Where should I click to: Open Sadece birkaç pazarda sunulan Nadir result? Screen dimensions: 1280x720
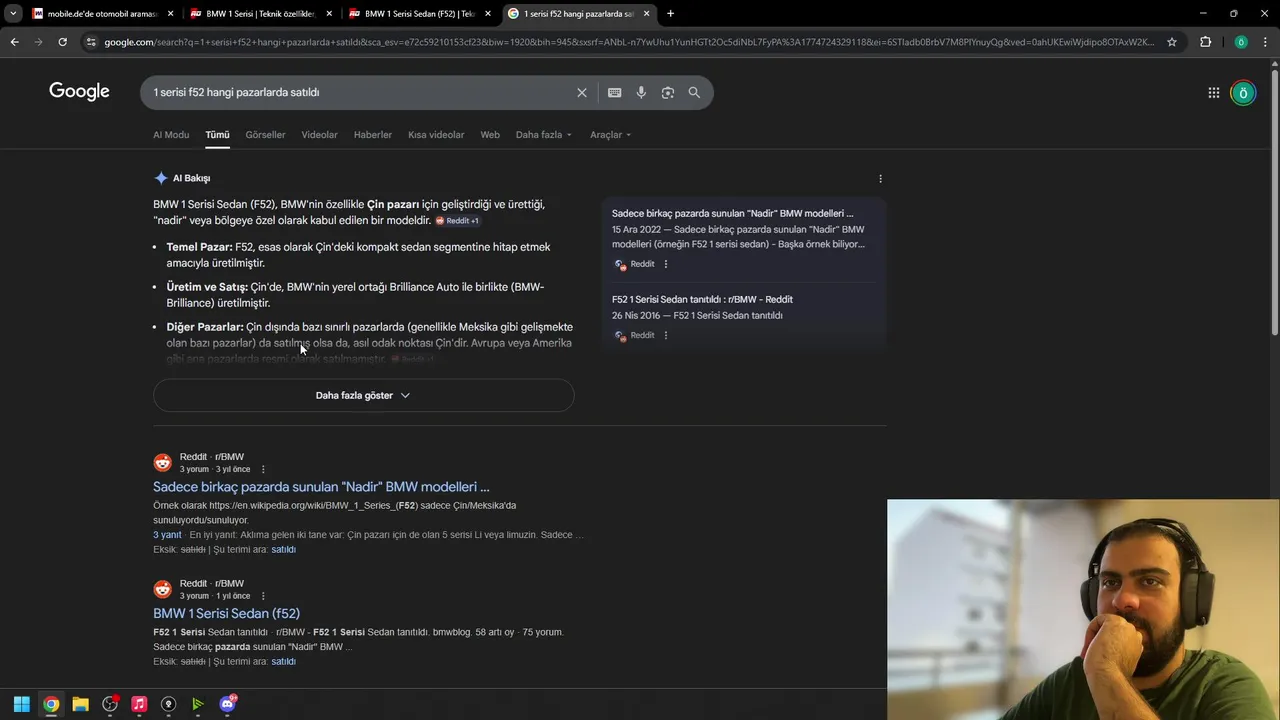pos(321,487)
